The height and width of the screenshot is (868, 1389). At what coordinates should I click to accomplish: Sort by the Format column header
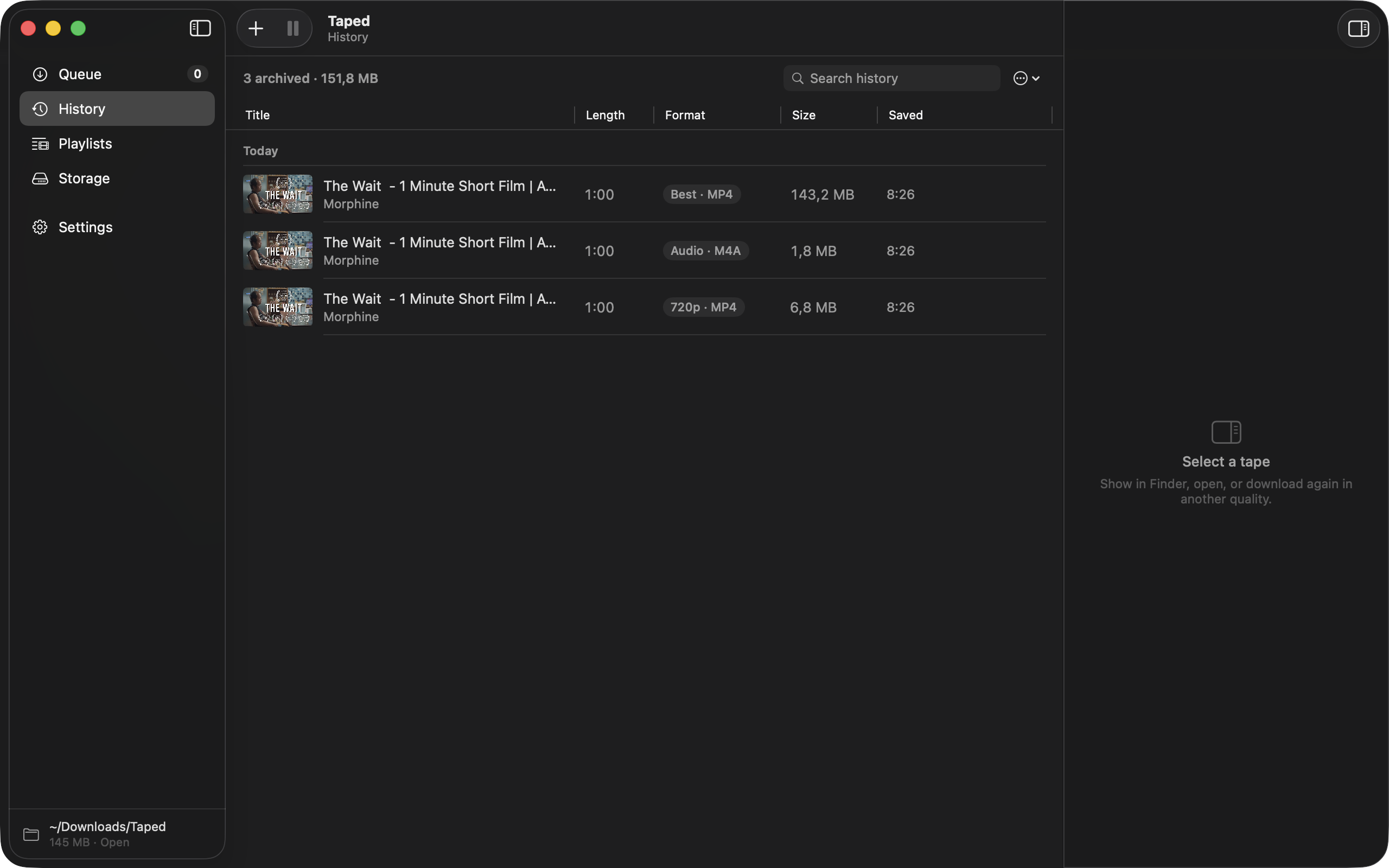pyautogui.click(x=685, y=115)
